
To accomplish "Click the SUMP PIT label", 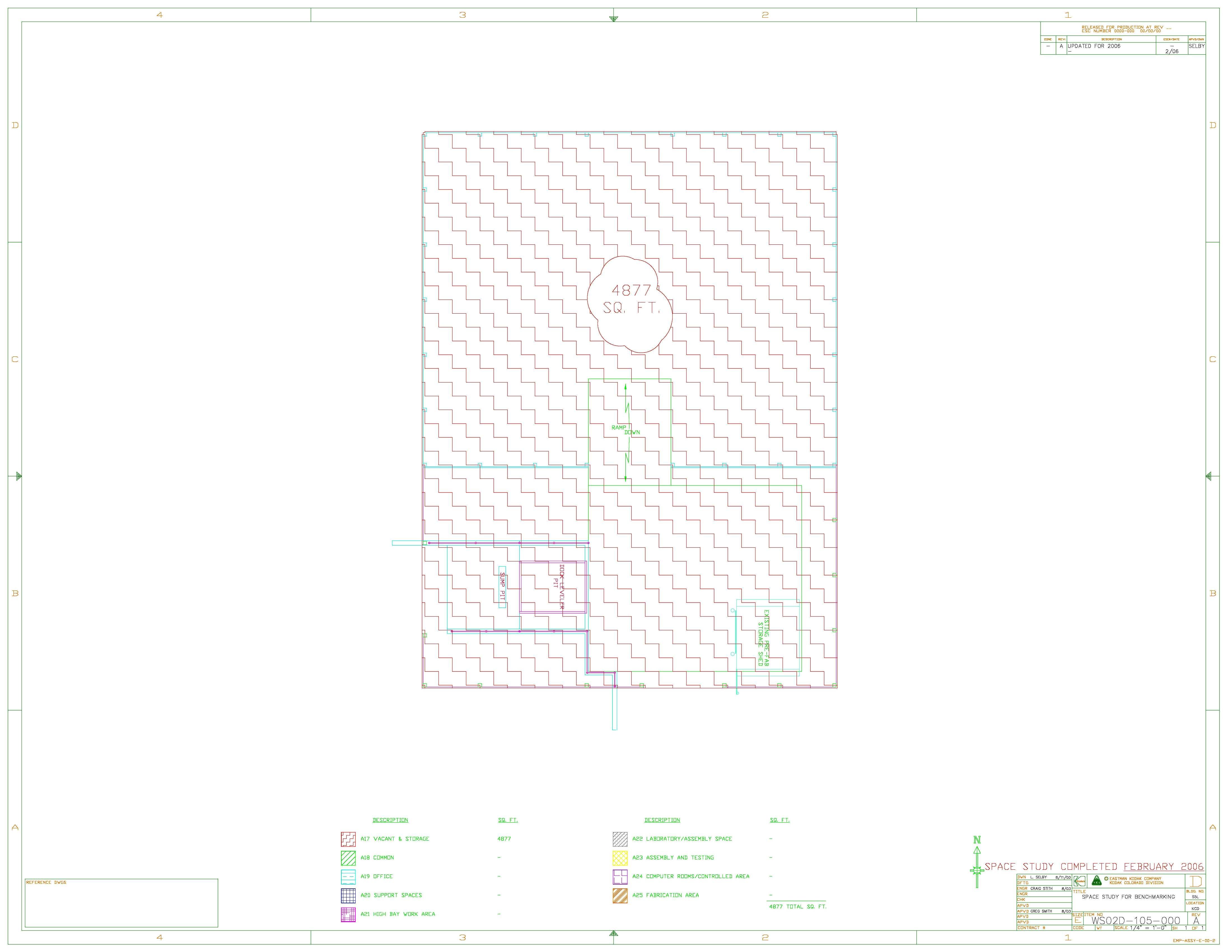I will coord(502,587).
